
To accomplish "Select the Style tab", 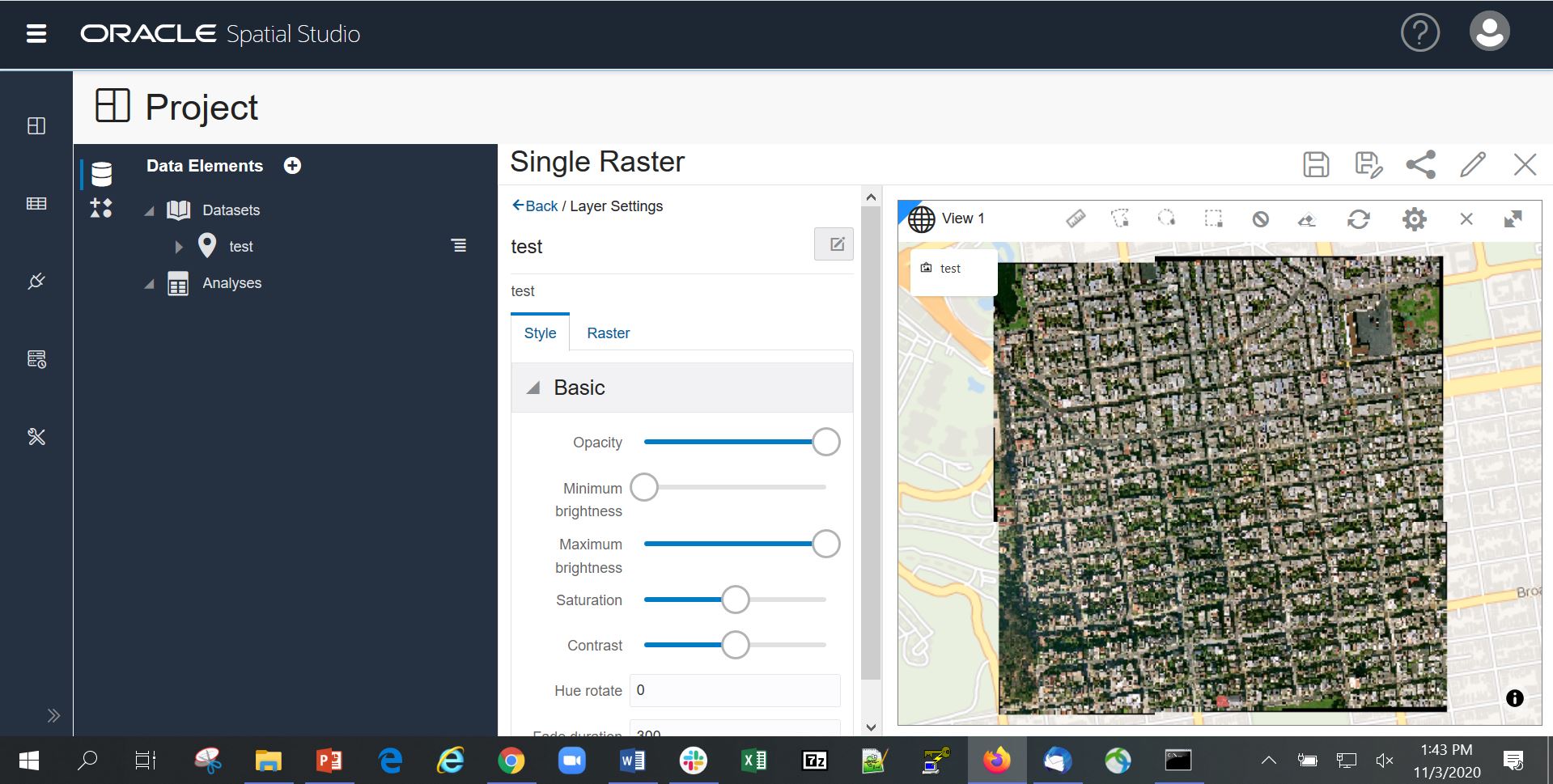I will [540, 333].
